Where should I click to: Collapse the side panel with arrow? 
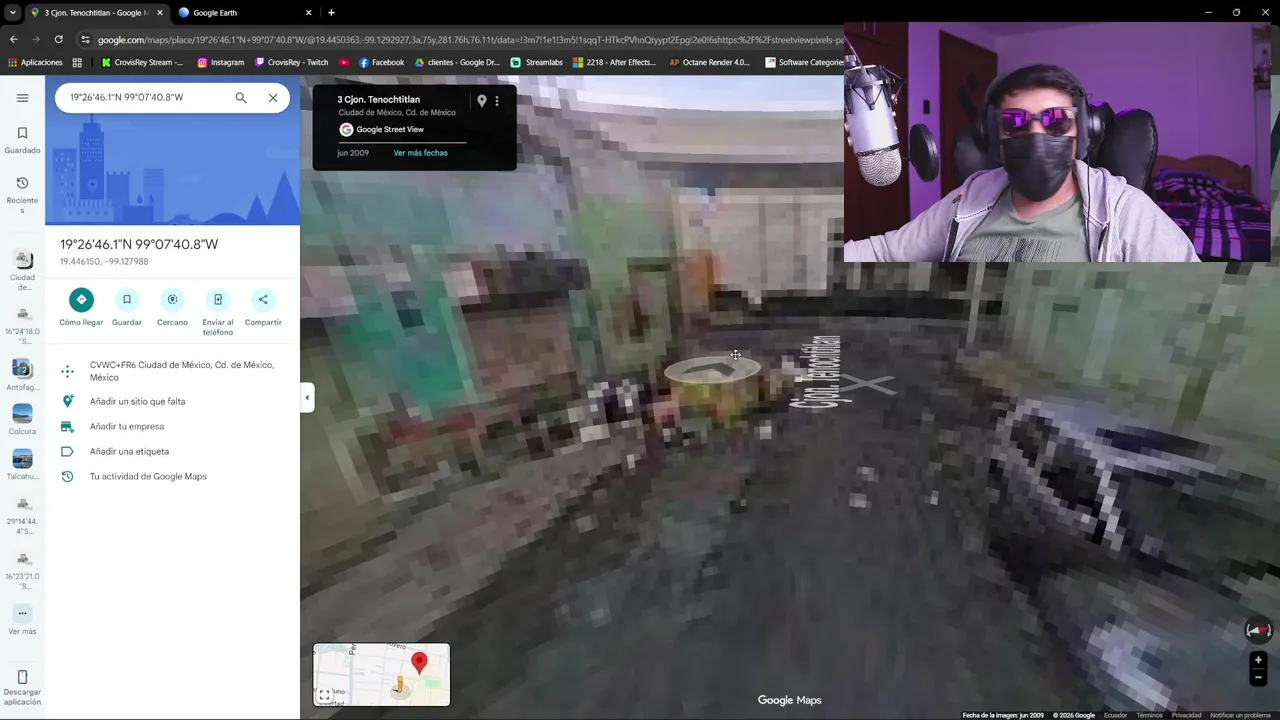point(307,397)
